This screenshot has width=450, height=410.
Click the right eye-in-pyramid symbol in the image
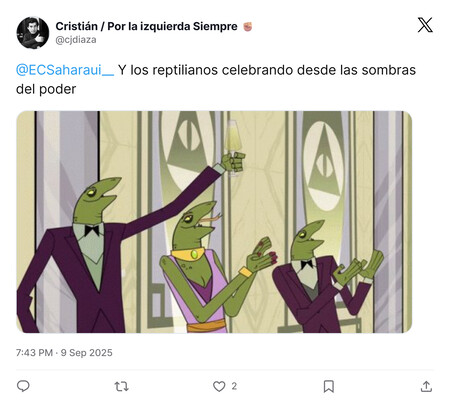click(x=324, y=166)
